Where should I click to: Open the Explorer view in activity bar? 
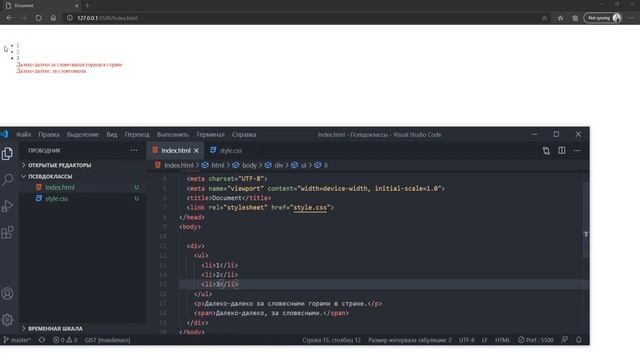point(7,153)
